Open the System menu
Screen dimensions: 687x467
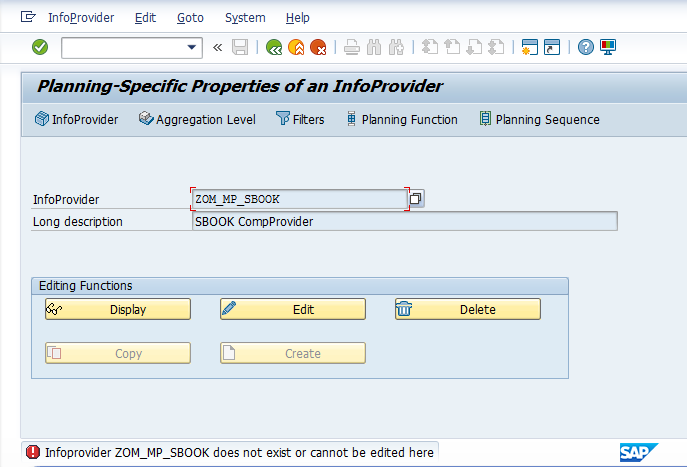click(245, 18)
